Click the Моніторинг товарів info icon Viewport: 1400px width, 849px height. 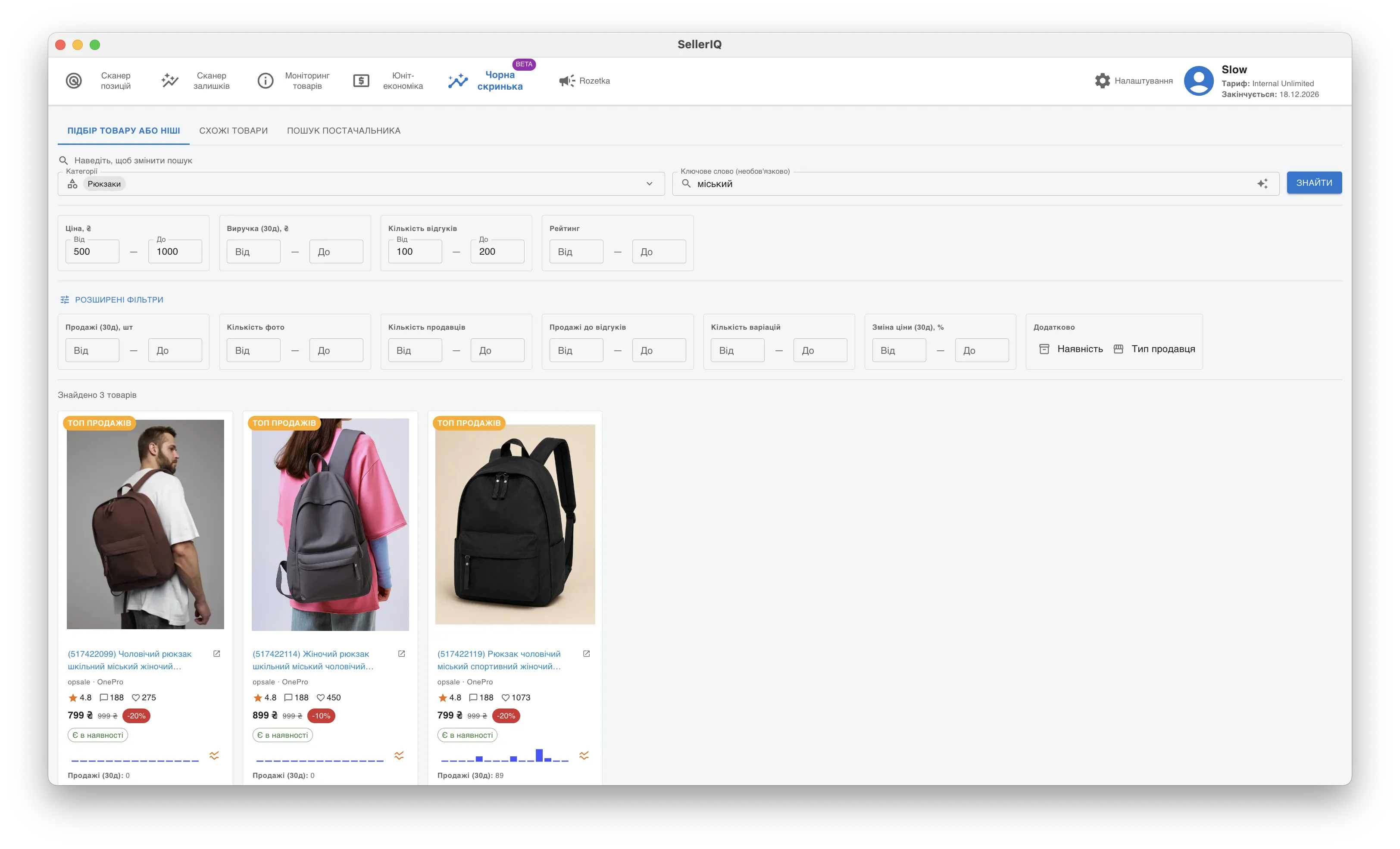[x=266, y=81]
